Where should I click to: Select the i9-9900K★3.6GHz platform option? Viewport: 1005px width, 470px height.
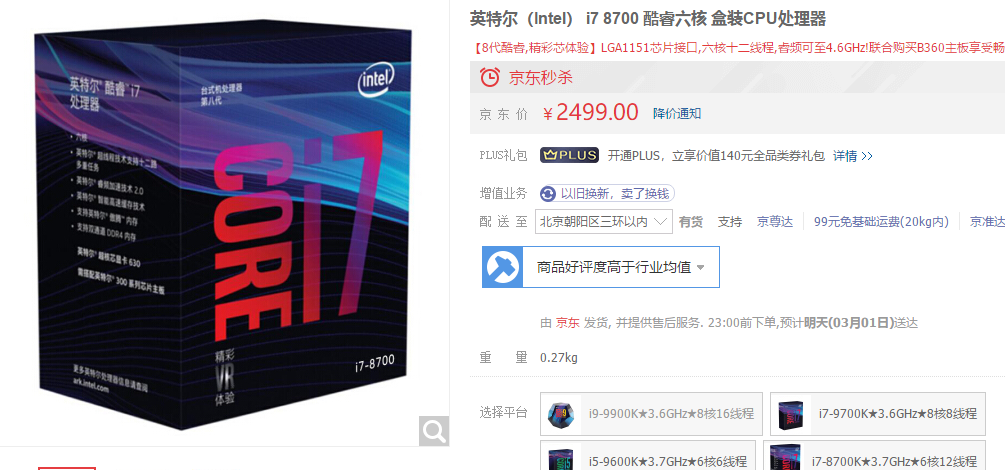651,414
